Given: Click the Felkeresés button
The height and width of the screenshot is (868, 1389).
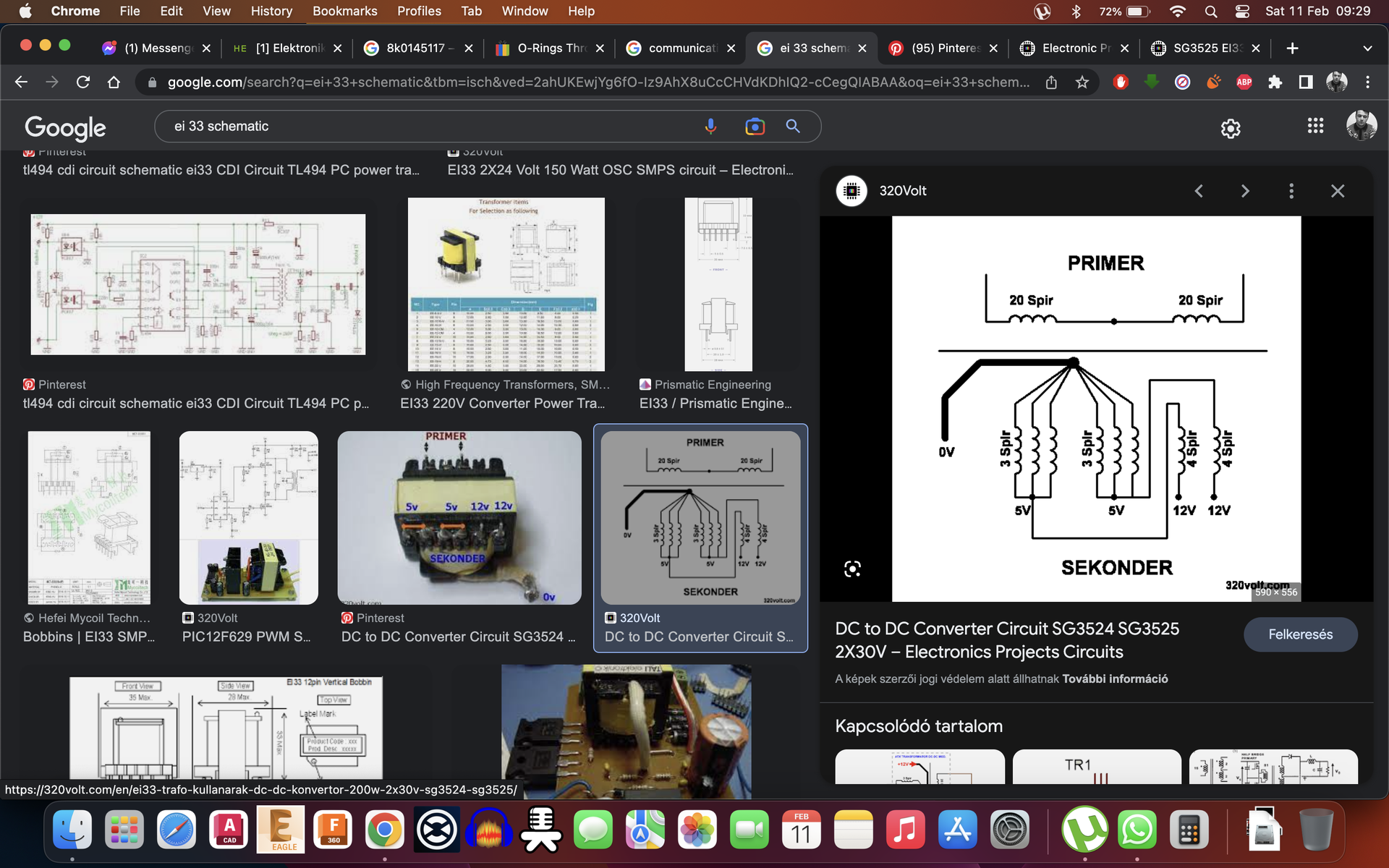Looking at the screenshot, I should tap(1299, 634).
